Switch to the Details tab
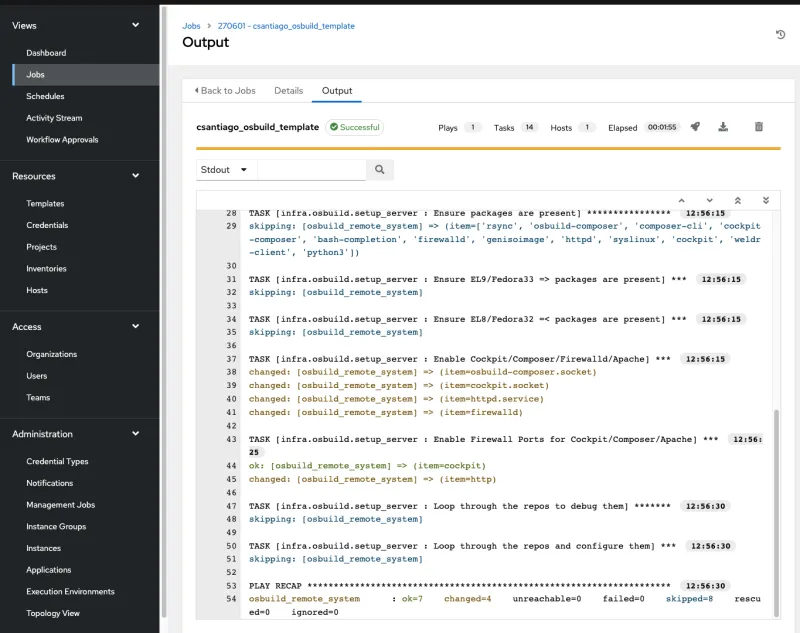 pyautogui.click(x=288, y=91)
